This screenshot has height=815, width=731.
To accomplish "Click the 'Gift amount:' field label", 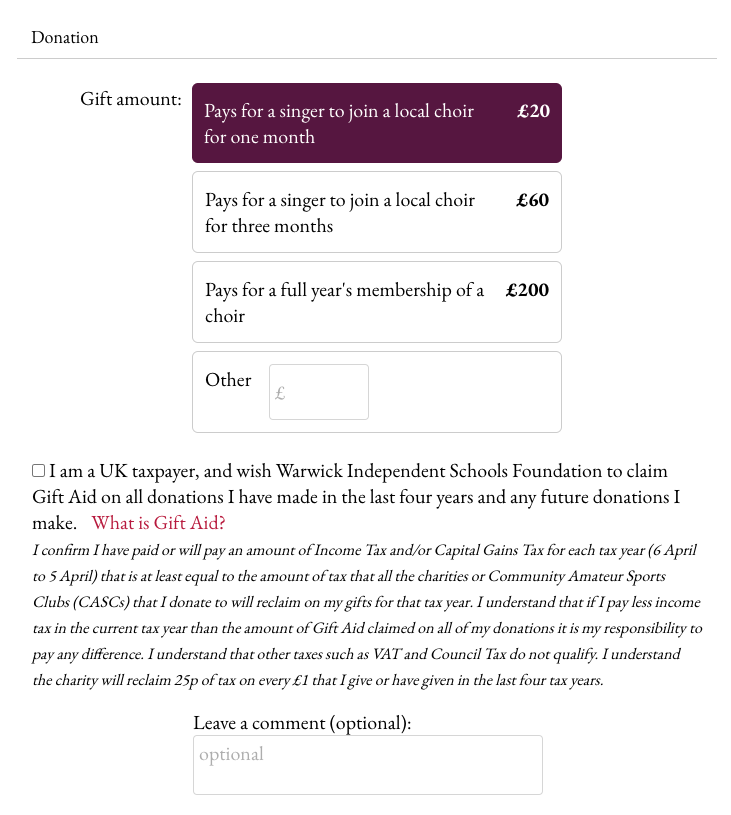I will click(x=131, y=99).
